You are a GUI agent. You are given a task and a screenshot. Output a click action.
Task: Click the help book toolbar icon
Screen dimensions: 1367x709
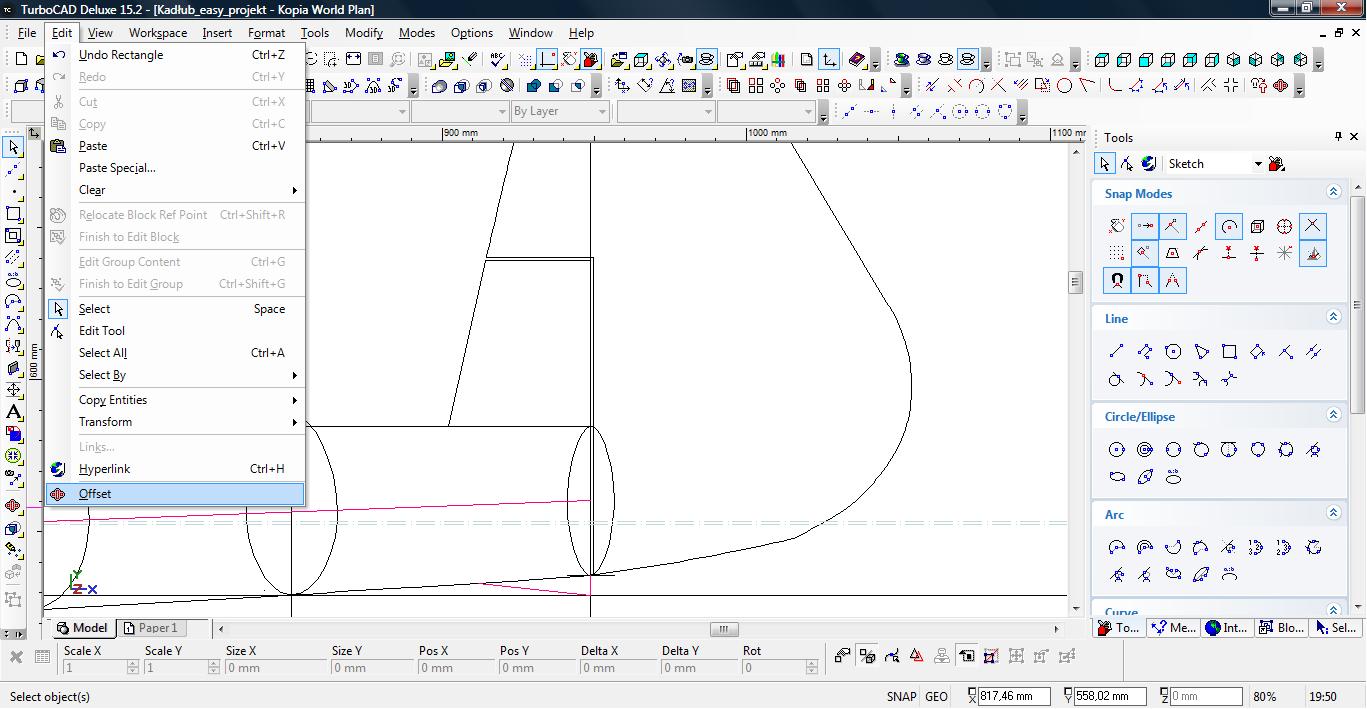[x=856, y=60]
